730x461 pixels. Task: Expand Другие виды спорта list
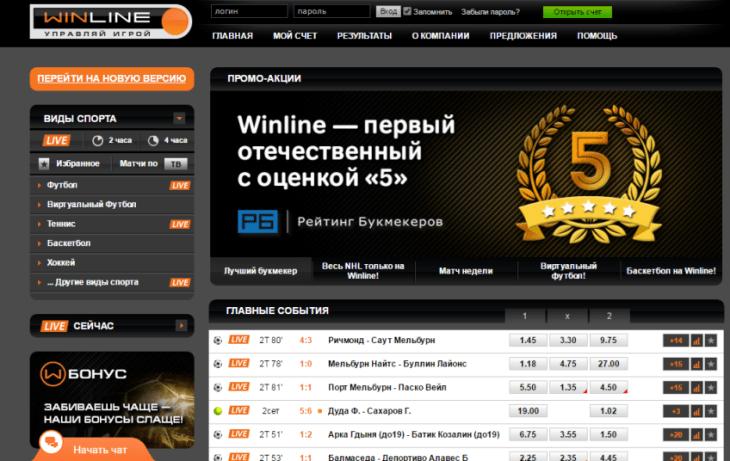coord(112,282)
